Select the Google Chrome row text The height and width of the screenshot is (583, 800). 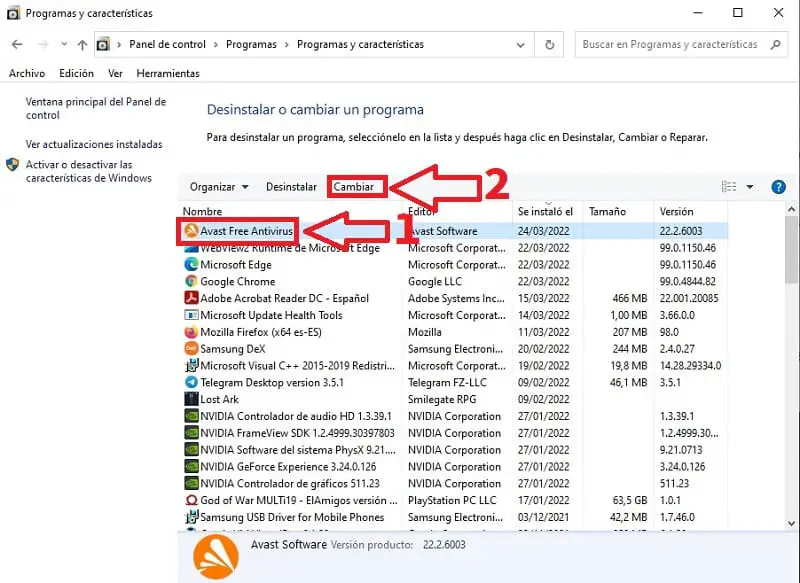[x=237, y=281]
